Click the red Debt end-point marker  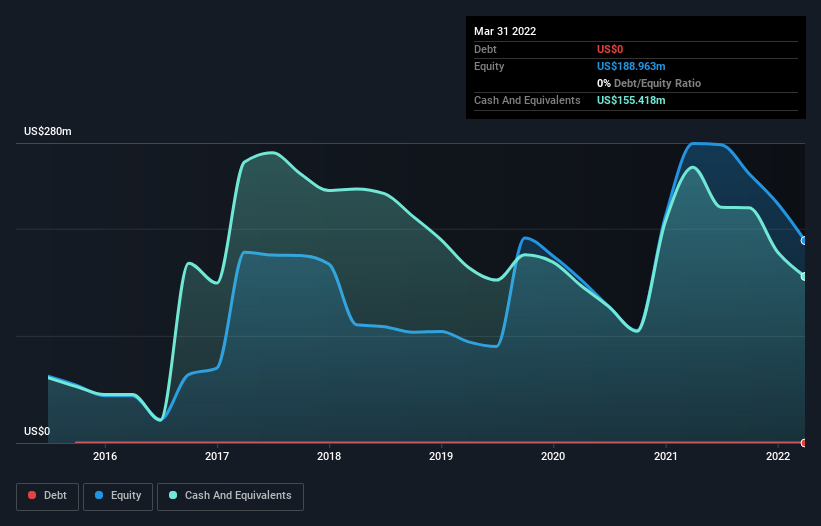coord(804,443)
